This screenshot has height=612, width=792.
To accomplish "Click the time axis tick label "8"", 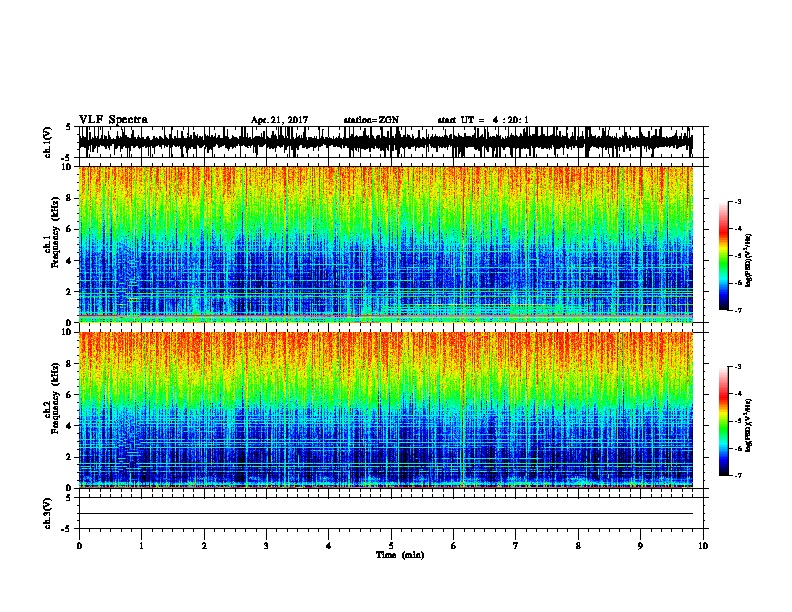I will pyautogui.click(x=578, y=545).
